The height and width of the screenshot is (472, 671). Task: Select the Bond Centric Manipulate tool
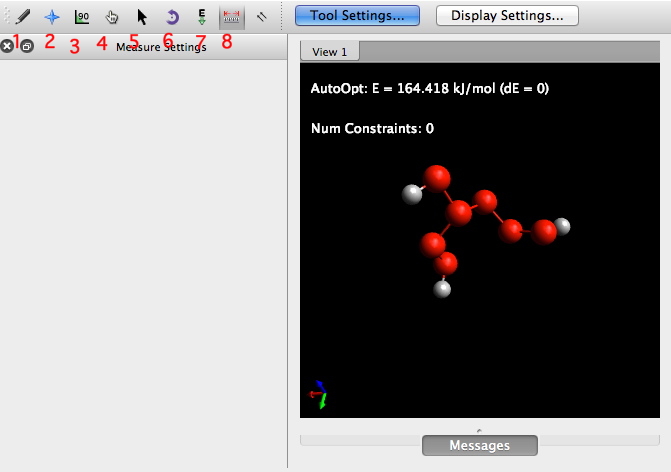pyautogui.click(x=82, y=17)
